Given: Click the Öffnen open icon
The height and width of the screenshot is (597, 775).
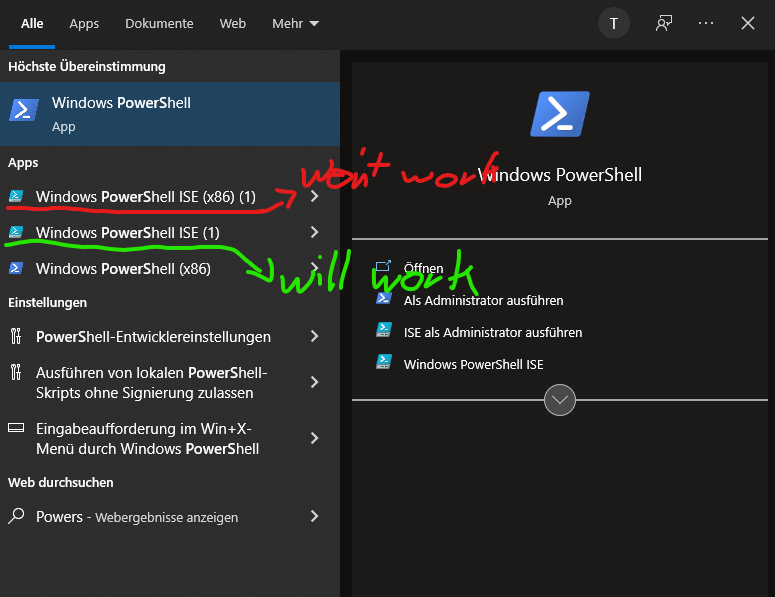Looking at the screenshot, I should tap(384, 267).
